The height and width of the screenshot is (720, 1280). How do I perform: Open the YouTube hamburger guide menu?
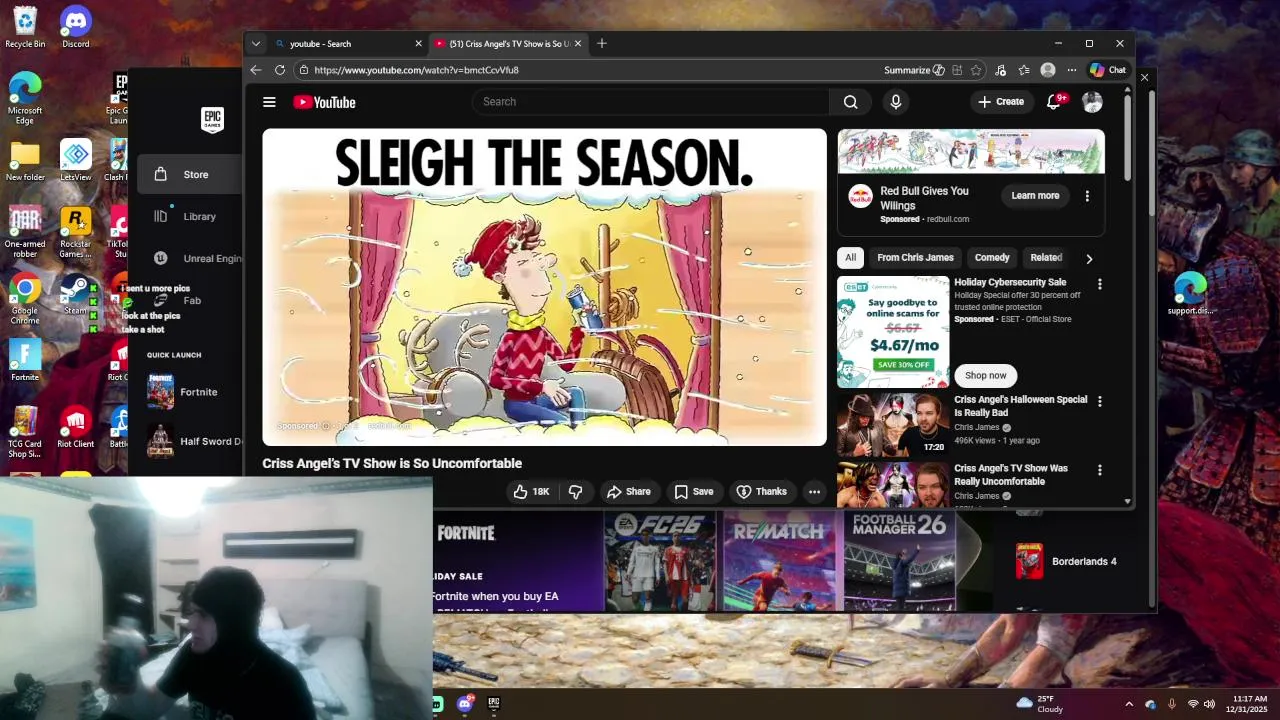click(x=269, y=102)
